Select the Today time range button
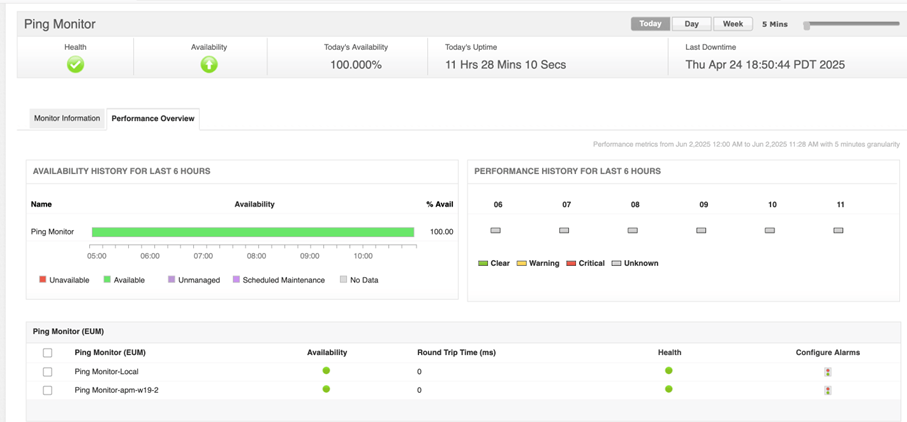The width and height of the screenshot is (907, 422). click(x=650, y=24)
